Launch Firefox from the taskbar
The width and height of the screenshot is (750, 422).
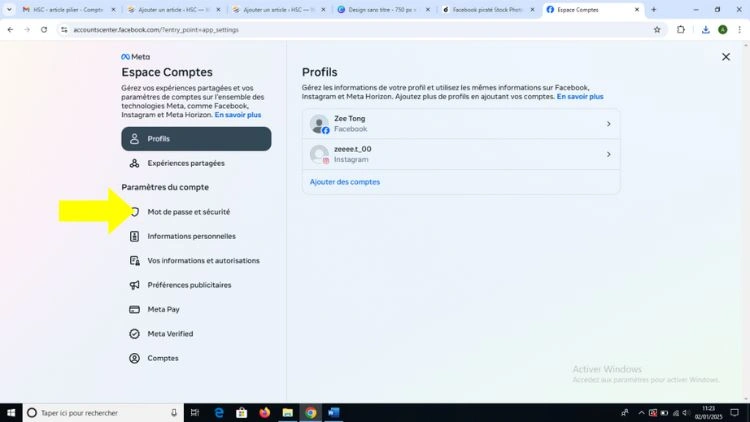(x=265, y=412)
